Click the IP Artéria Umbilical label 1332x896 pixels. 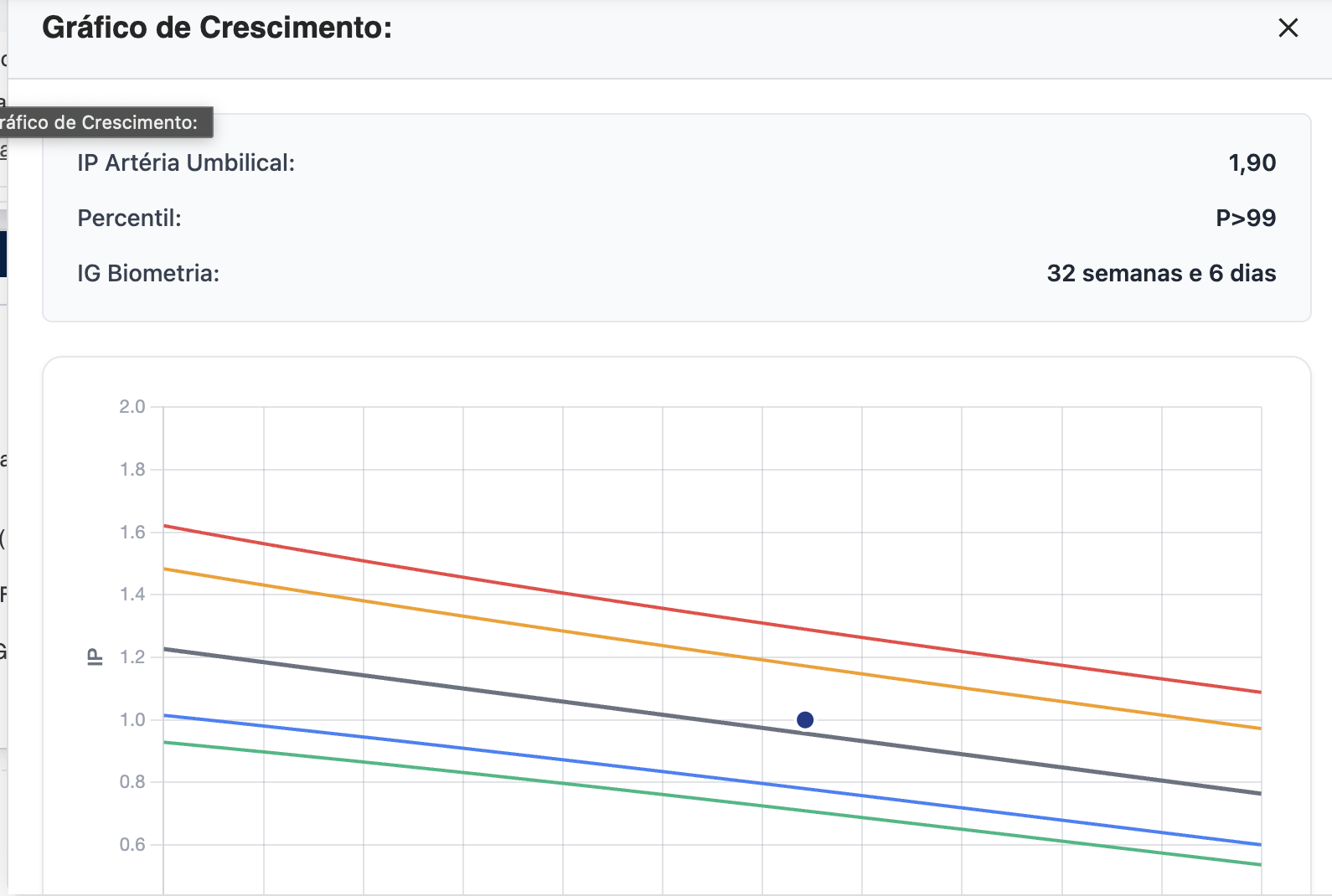(x=186, y=163)
